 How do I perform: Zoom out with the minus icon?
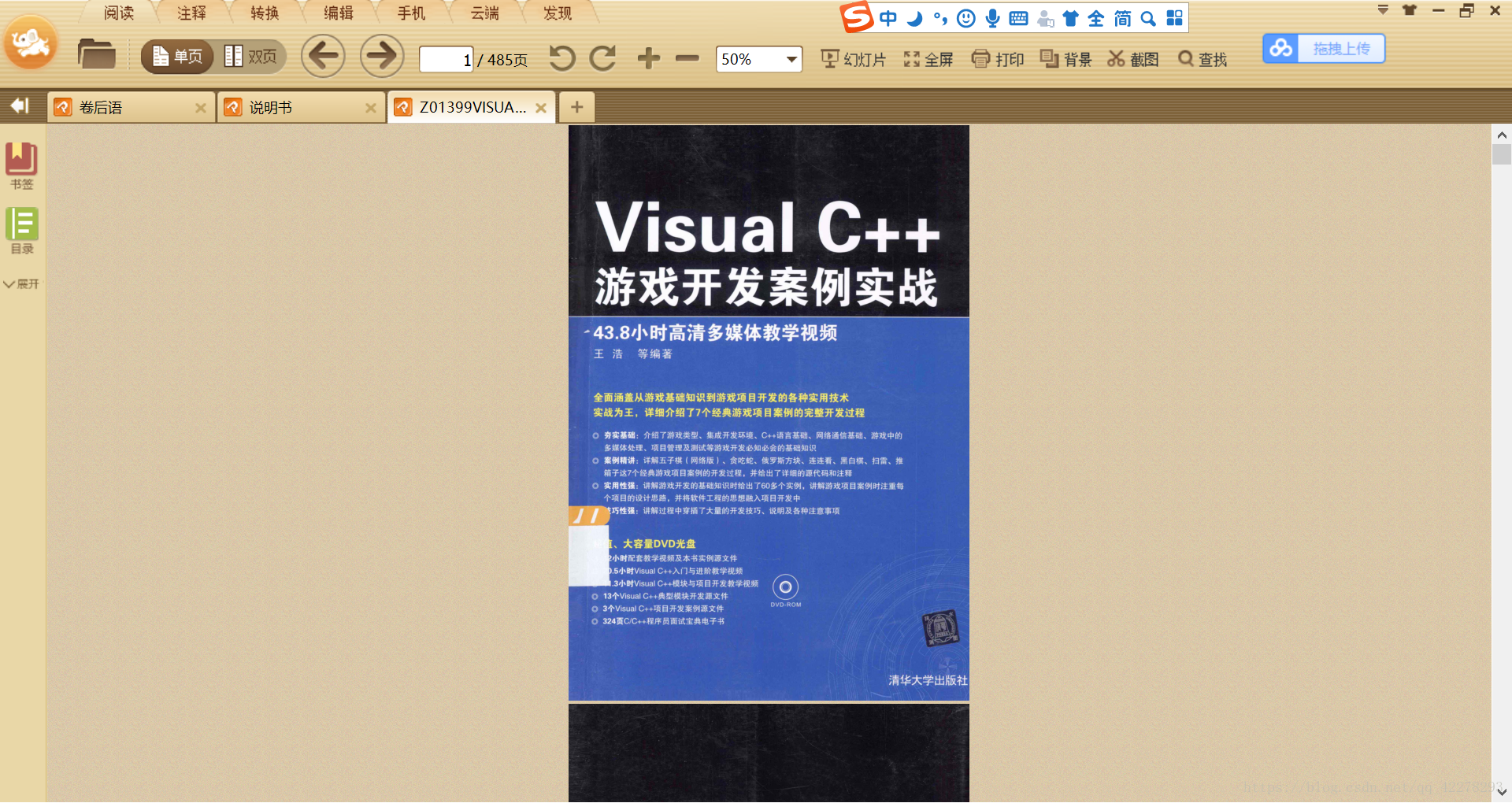coord(687,58)
